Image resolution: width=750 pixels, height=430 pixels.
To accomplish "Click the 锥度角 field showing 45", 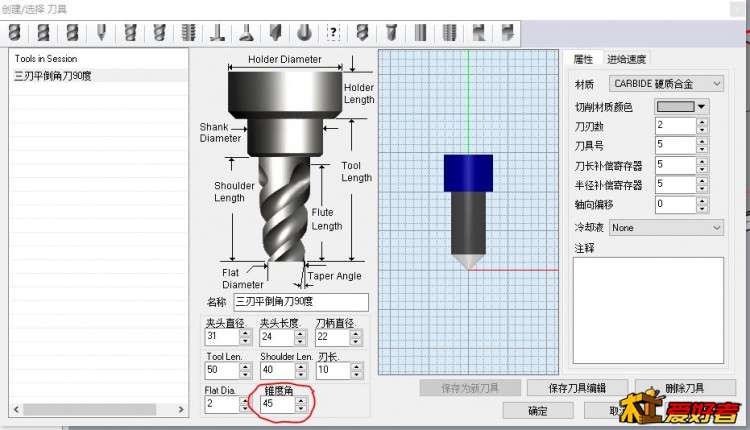I will 277,404.
